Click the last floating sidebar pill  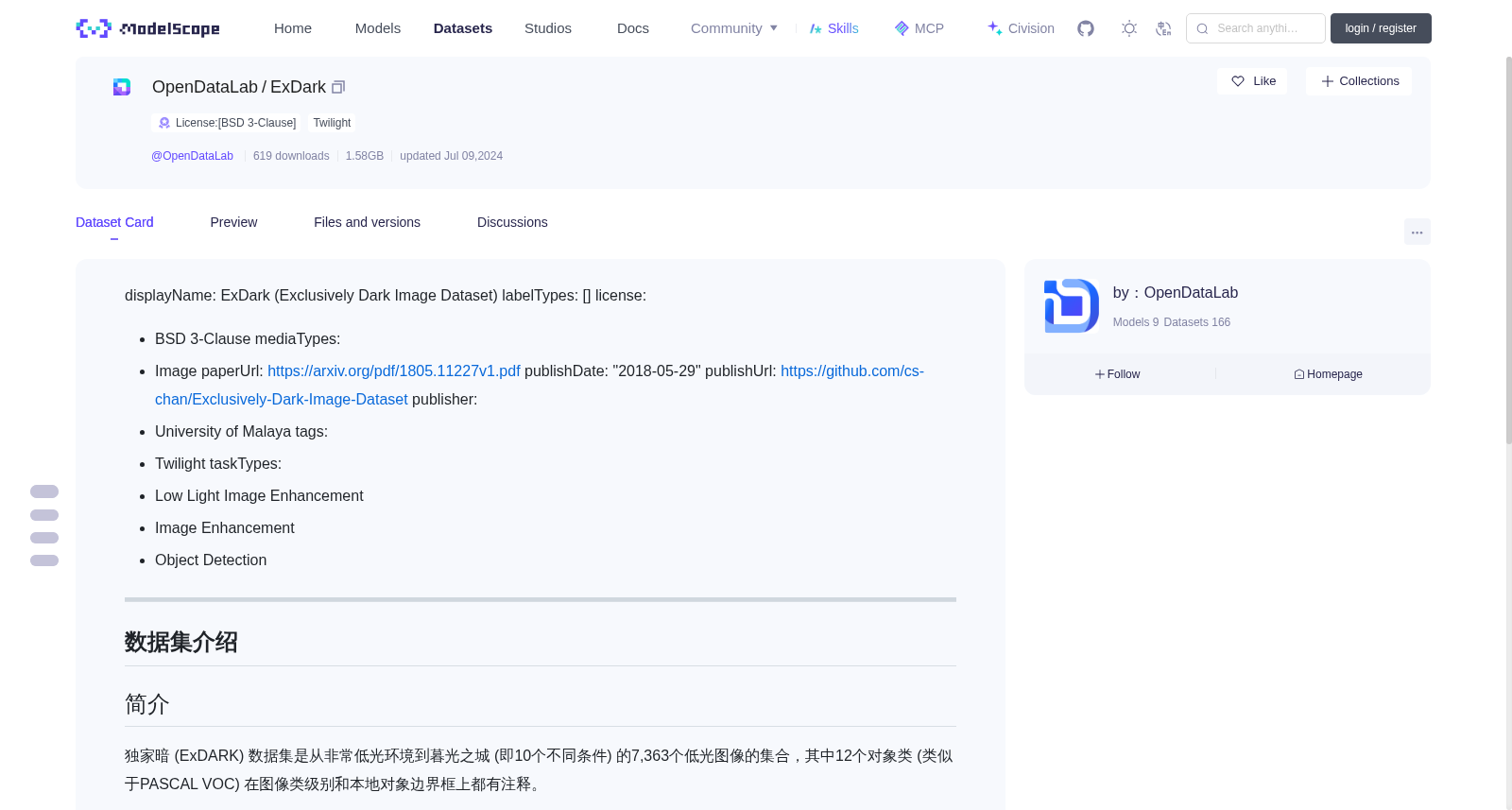click(44, 560)
